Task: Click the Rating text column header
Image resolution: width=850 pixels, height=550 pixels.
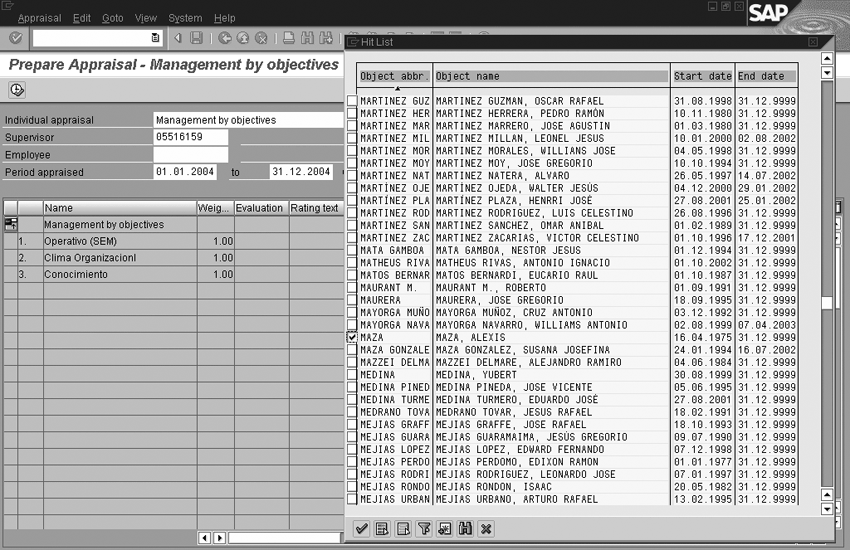Action: 316,208
